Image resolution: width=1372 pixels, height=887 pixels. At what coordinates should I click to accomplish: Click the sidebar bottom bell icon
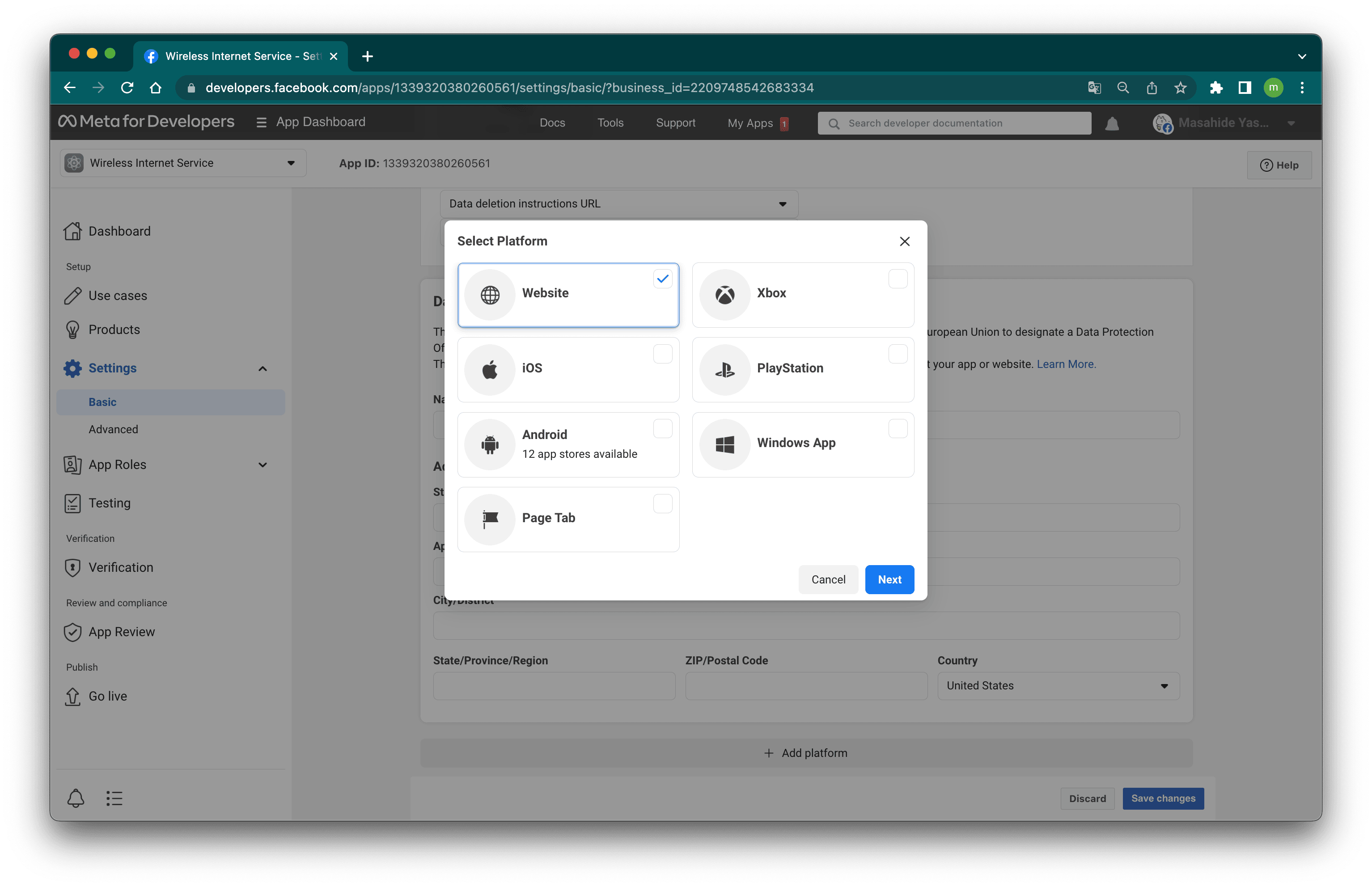pos(76,798)
